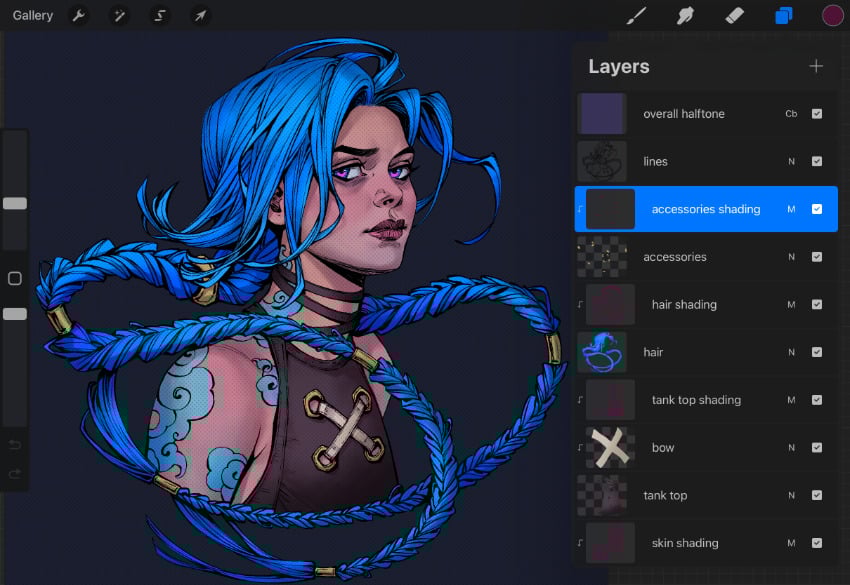The width and height of the screenshot is (850, 585).
Task: Select the 'hair' layer name
Action: tap(653, 352)
